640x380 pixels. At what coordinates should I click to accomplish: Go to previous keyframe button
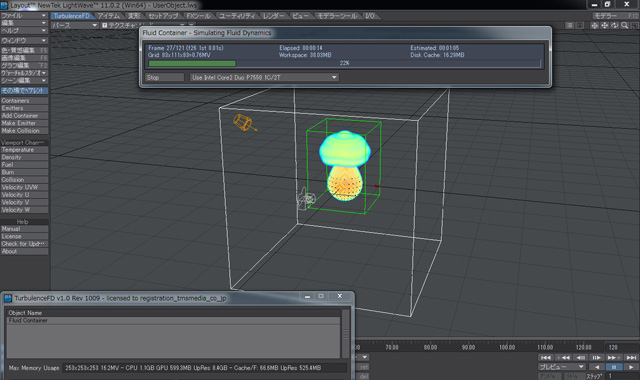pyautogui.click(x=563, y=358)
